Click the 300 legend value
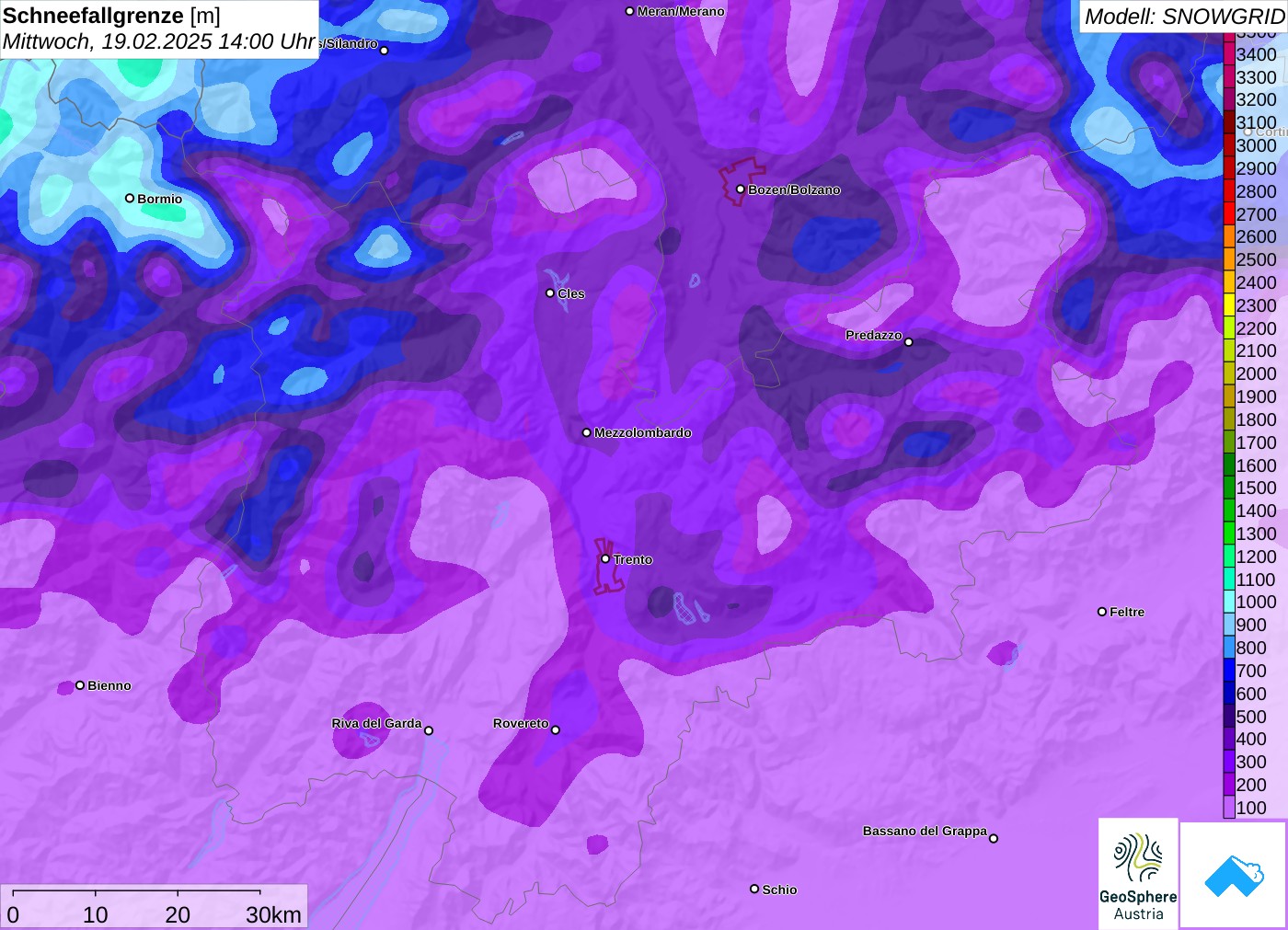Image resolution: width=1288 pixels, height=930 pixels. [1251, 762]
